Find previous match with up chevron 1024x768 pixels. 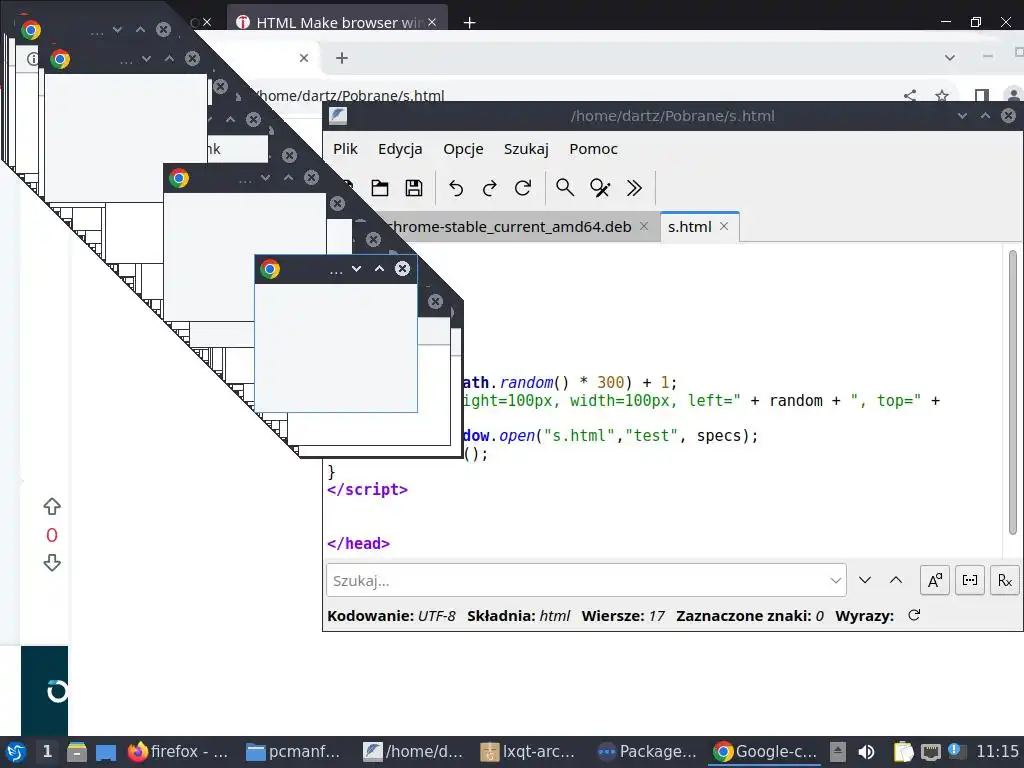[x=896, y=580]
